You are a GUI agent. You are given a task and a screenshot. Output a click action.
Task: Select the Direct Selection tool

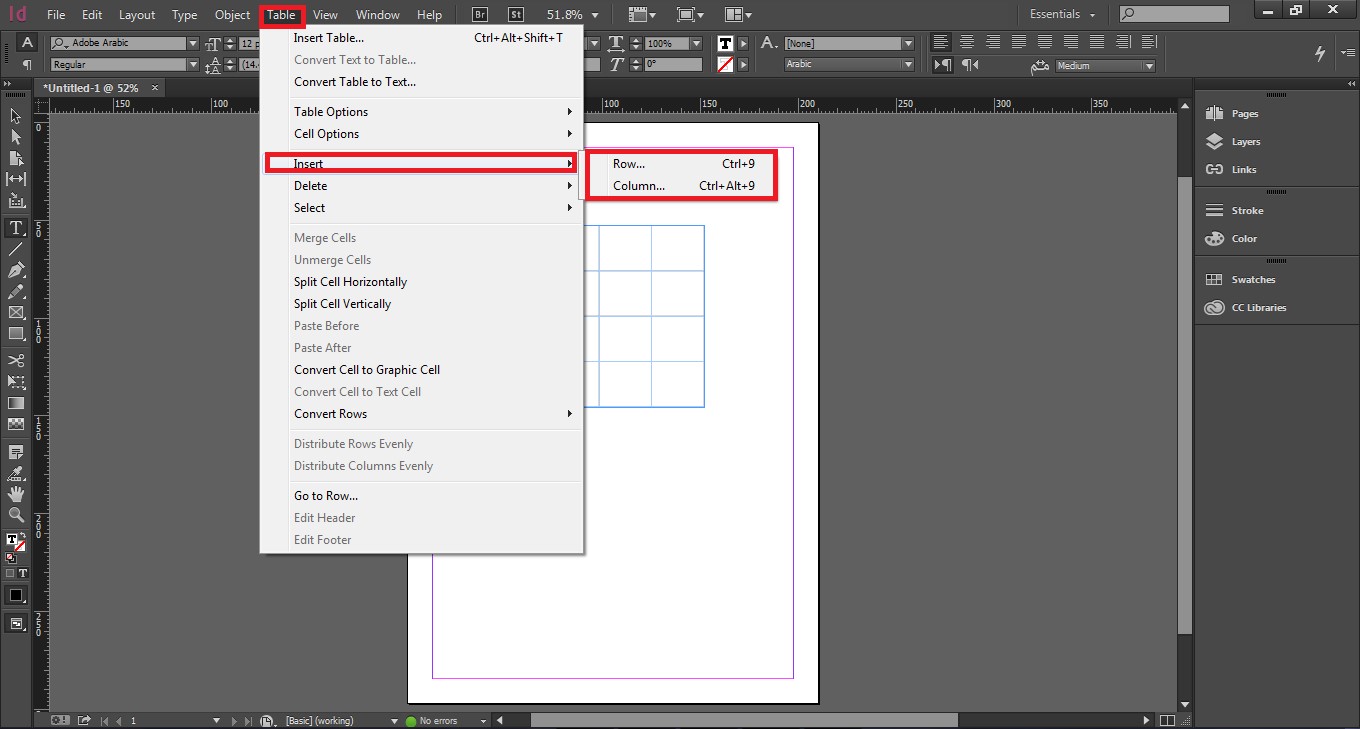16,137
